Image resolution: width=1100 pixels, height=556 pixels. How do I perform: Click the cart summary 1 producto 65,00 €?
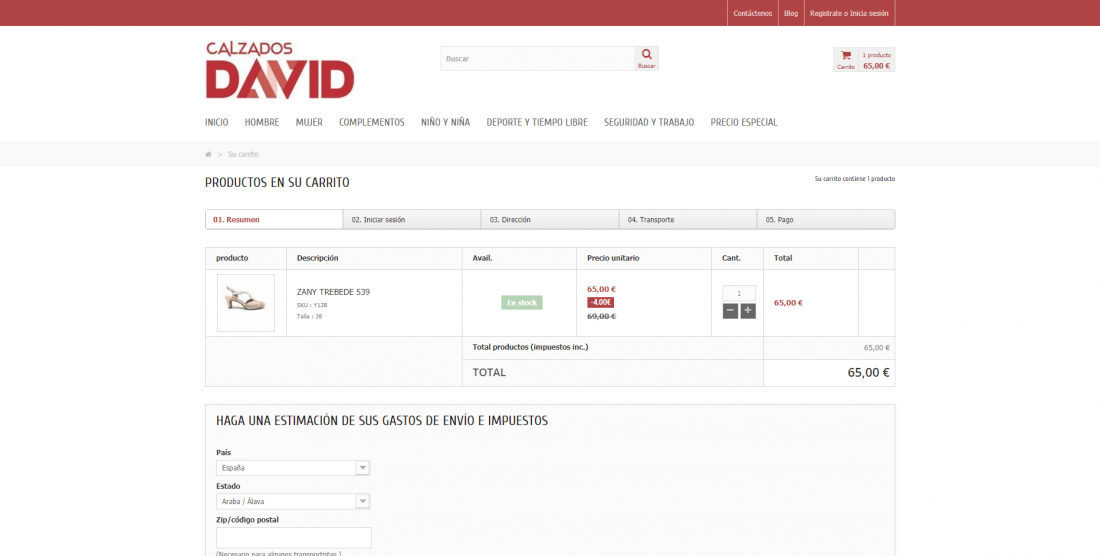pyautogui.click(x=876, y=60)
